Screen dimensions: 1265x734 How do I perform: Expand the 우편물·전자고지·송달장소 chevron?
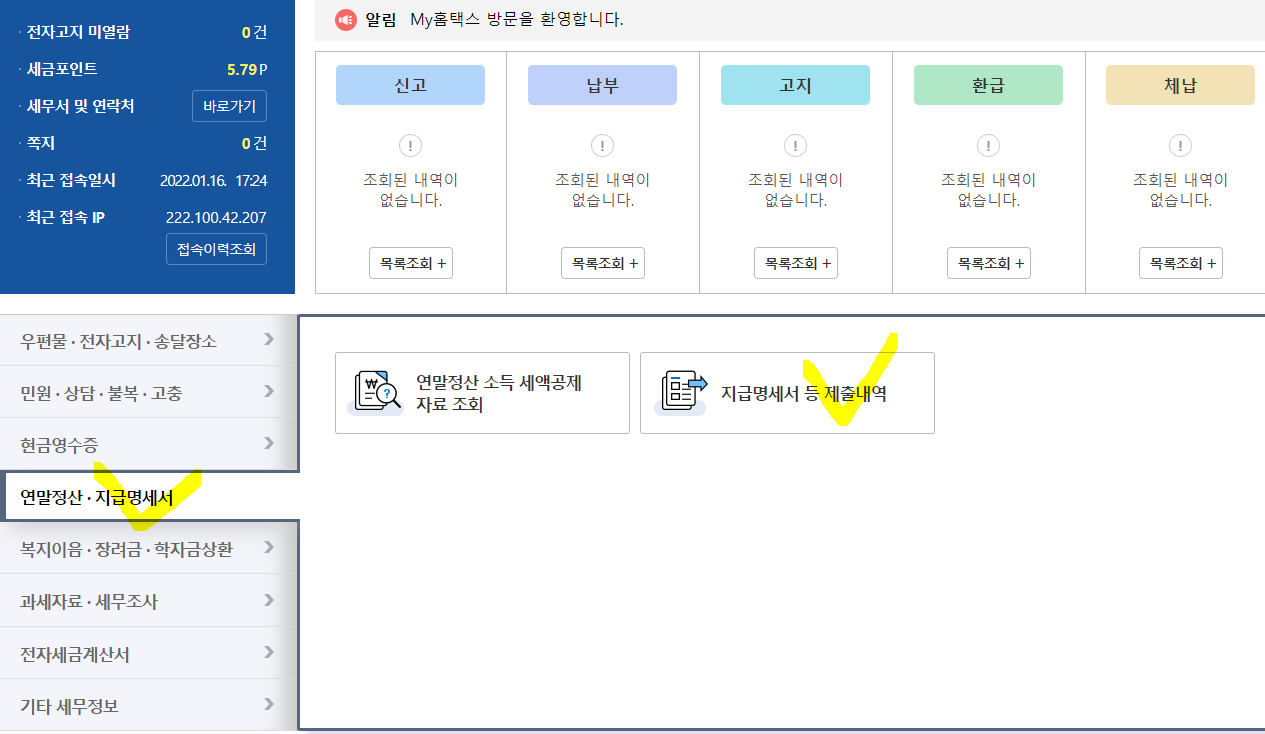[268, 339]
